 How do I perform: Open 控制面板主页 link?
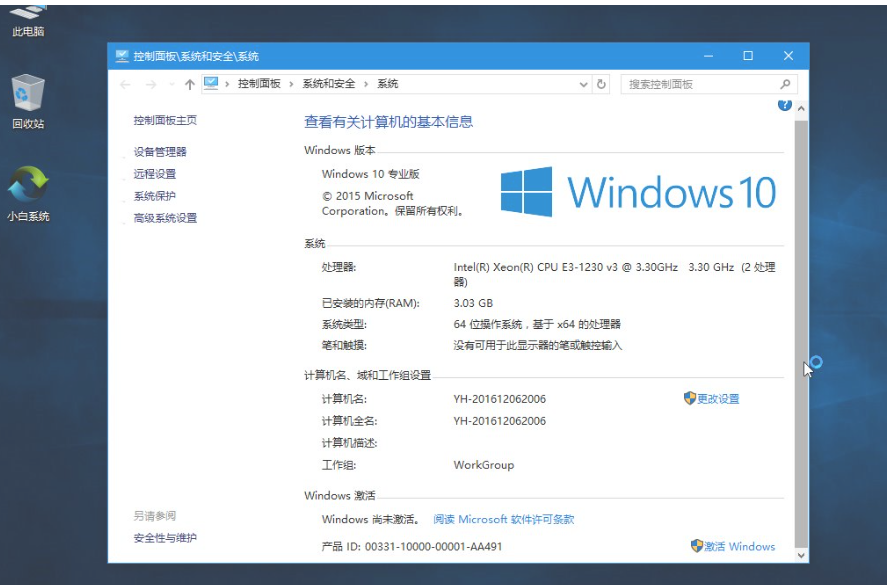coord(165,120)
